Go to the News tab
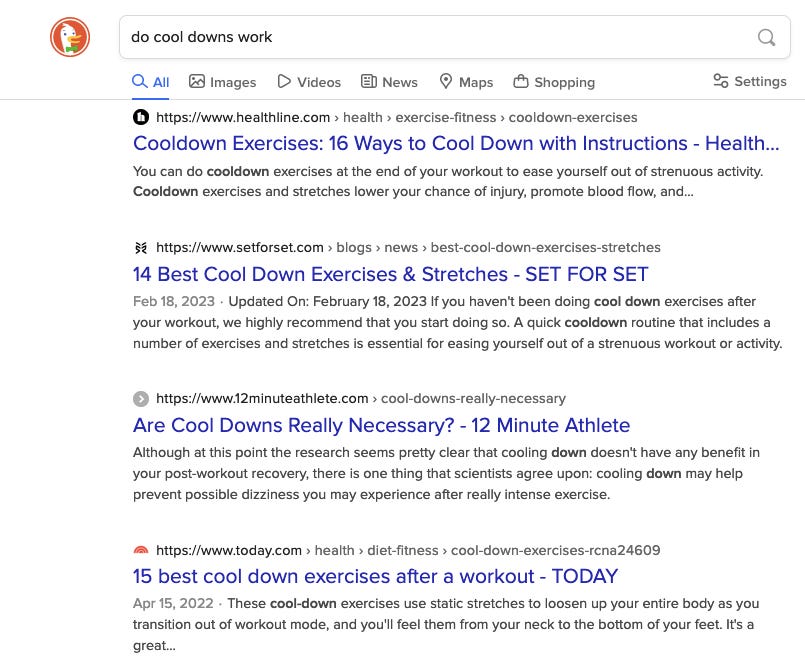The image size is (805, 656). tap(389, 82)
